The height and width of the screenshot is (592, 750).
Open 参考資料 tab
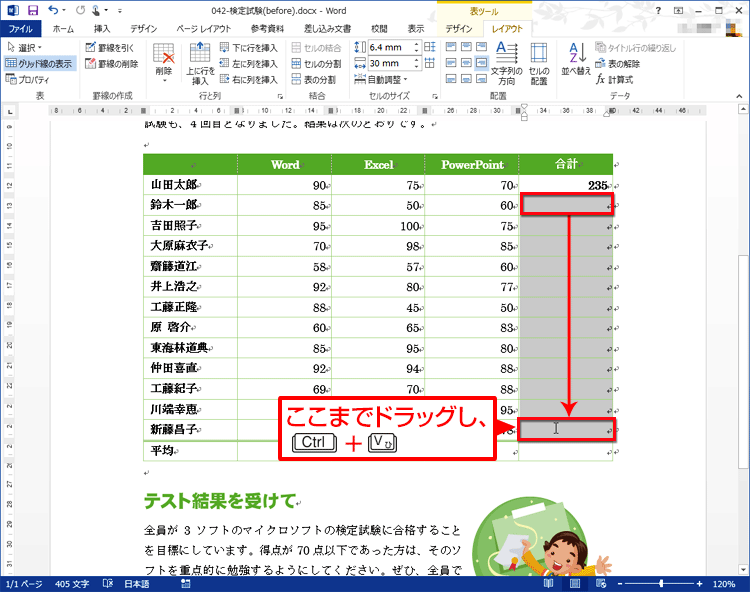pos(267,29)
